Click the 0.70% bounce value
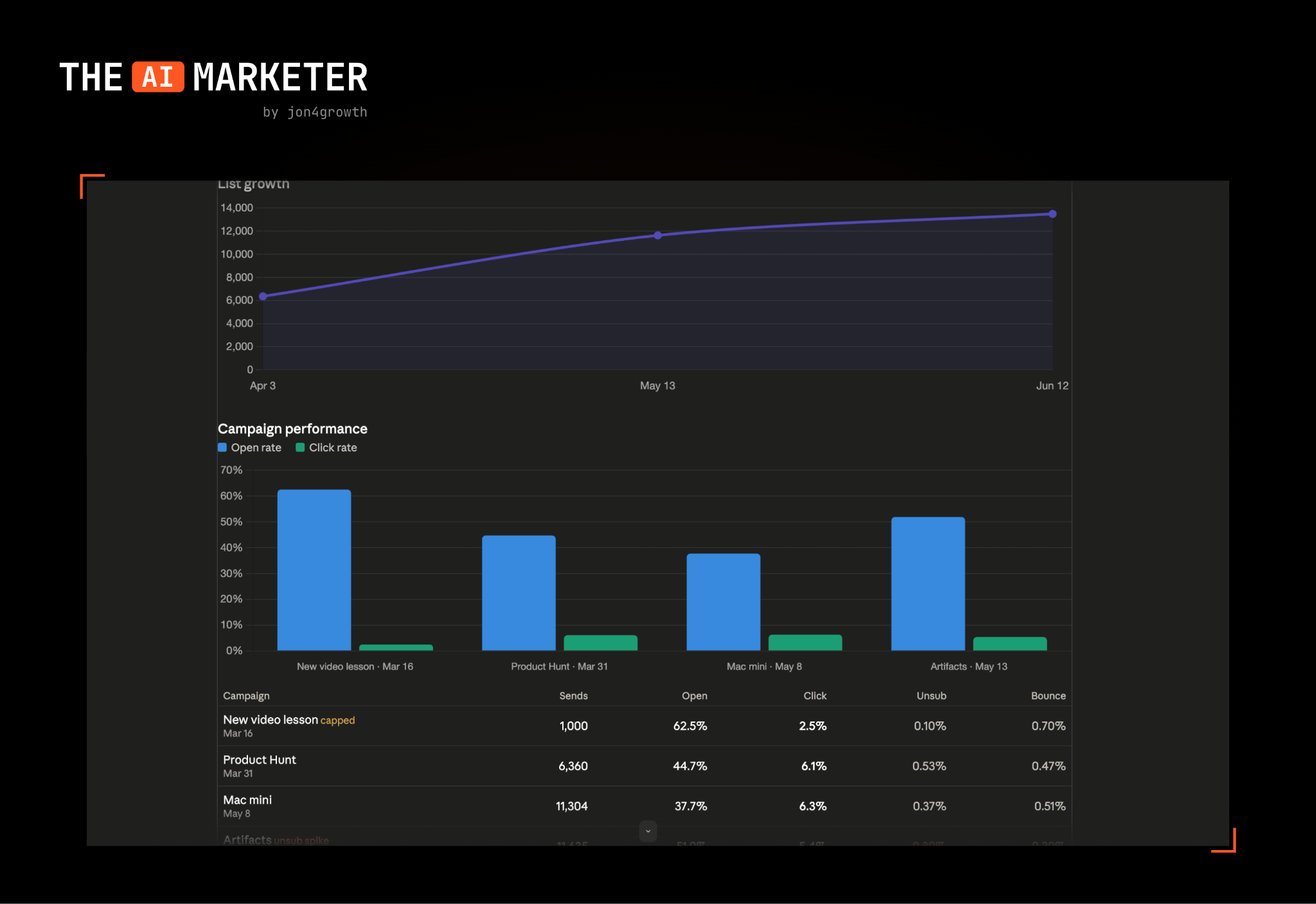Image resolution: width=1316 pixels, height=904 pixels. coord(1049,726)
